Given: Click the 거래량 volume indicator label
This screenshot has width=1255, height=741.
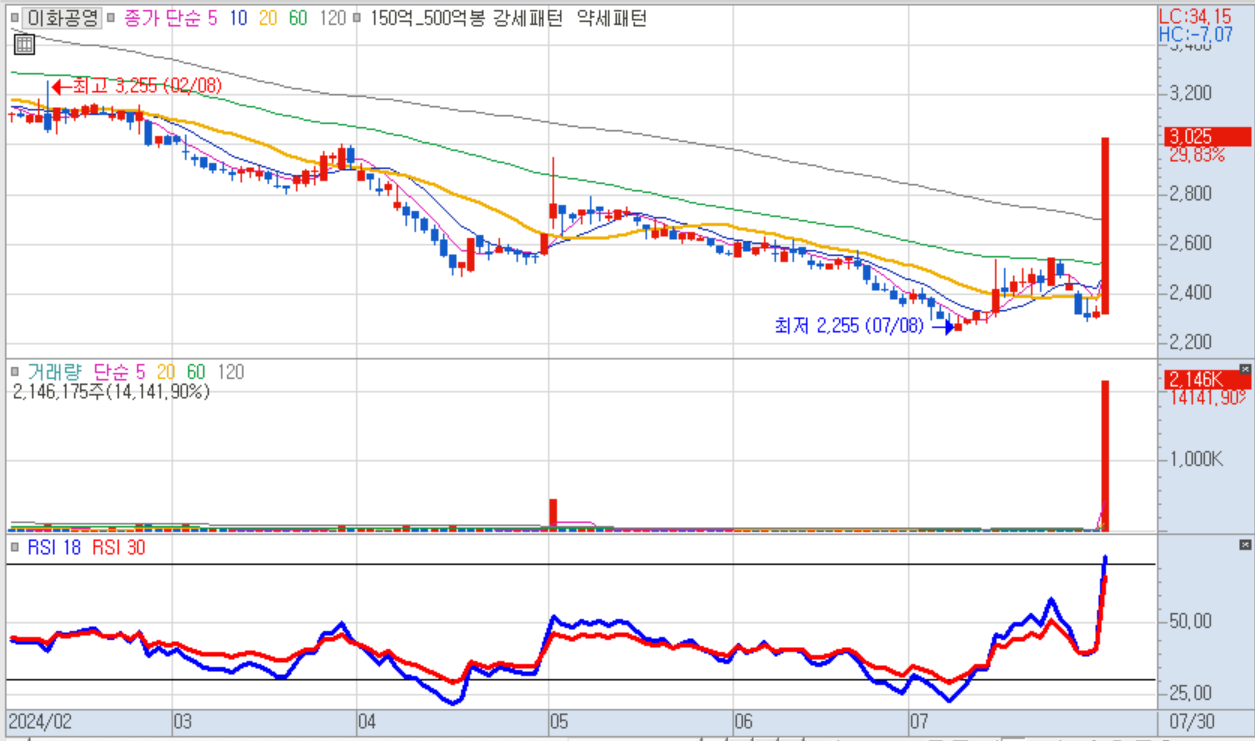Looking at the screenshot, I should click(x=54, y=373).
